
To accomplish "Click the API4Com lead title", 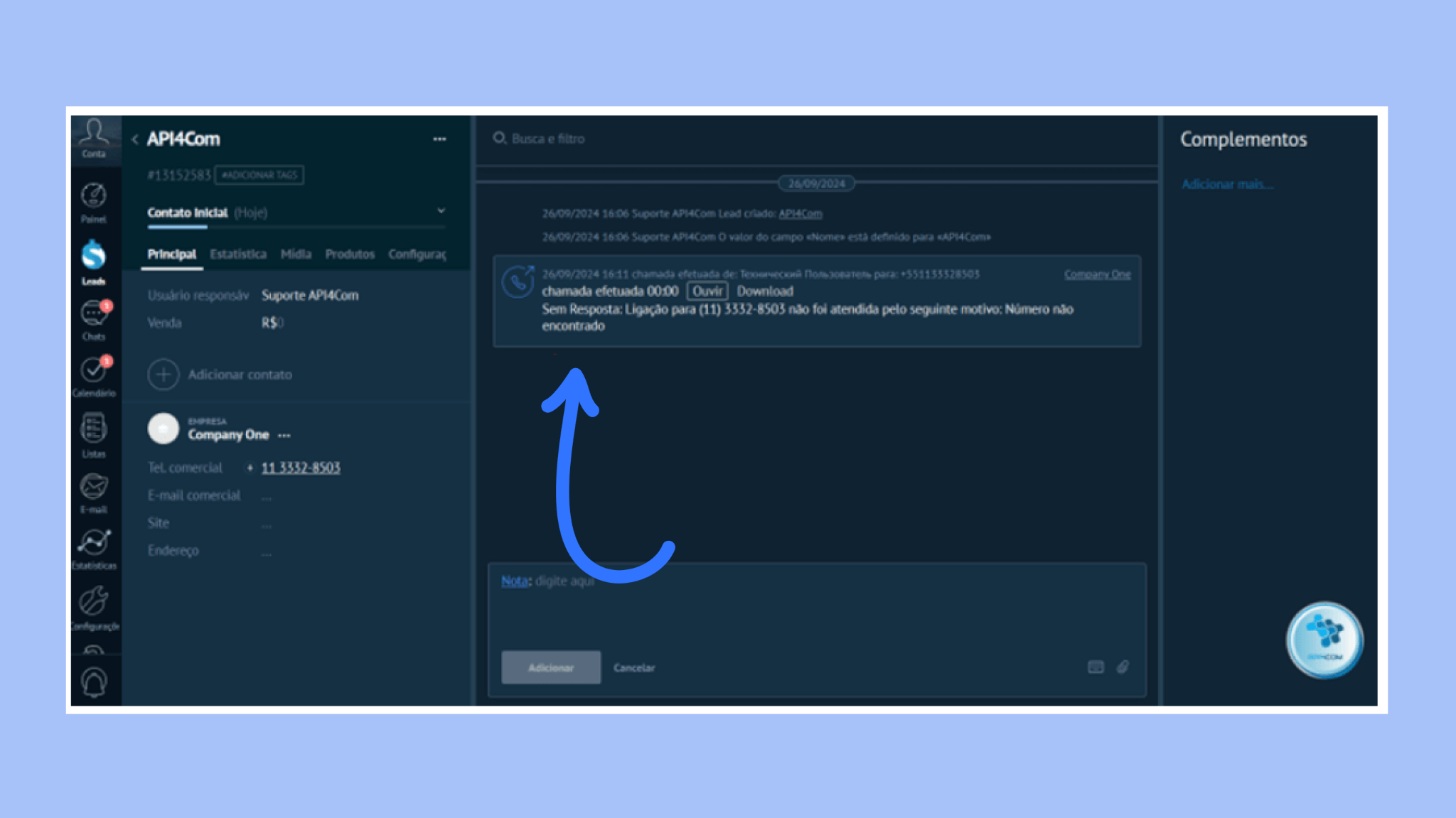I will (183, 139).
